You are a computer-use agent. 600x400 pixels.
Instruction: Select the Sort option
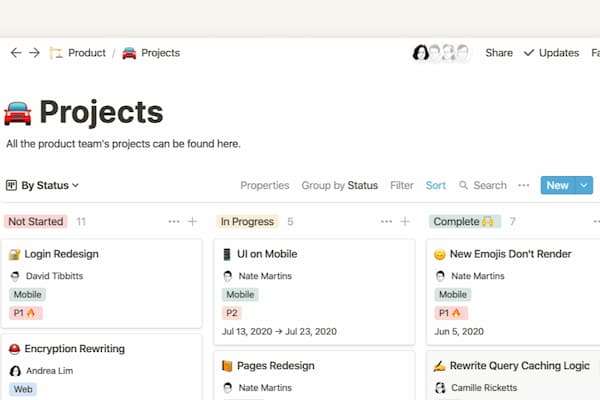click(436, 185)
